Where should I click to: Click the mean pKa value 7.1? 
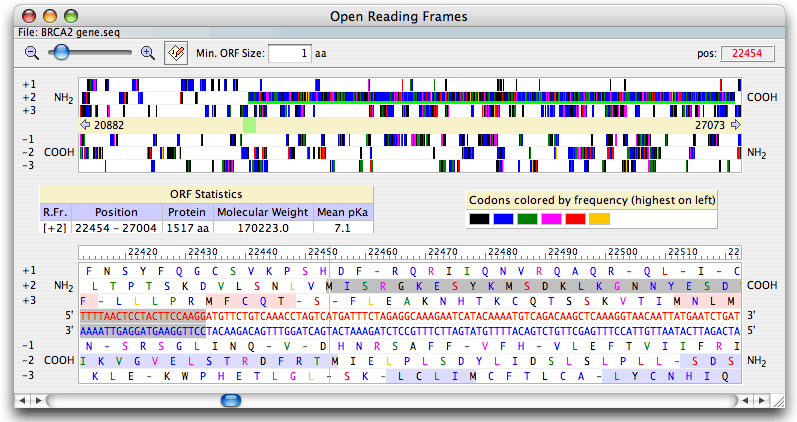[343, 227]
